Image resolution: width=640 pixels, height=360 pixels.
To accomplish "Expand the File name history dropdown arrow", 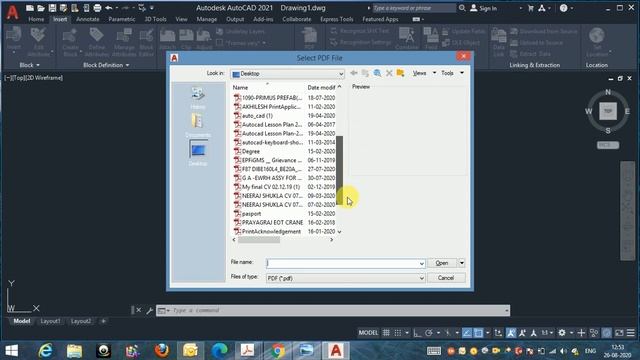I will [421, 264].
